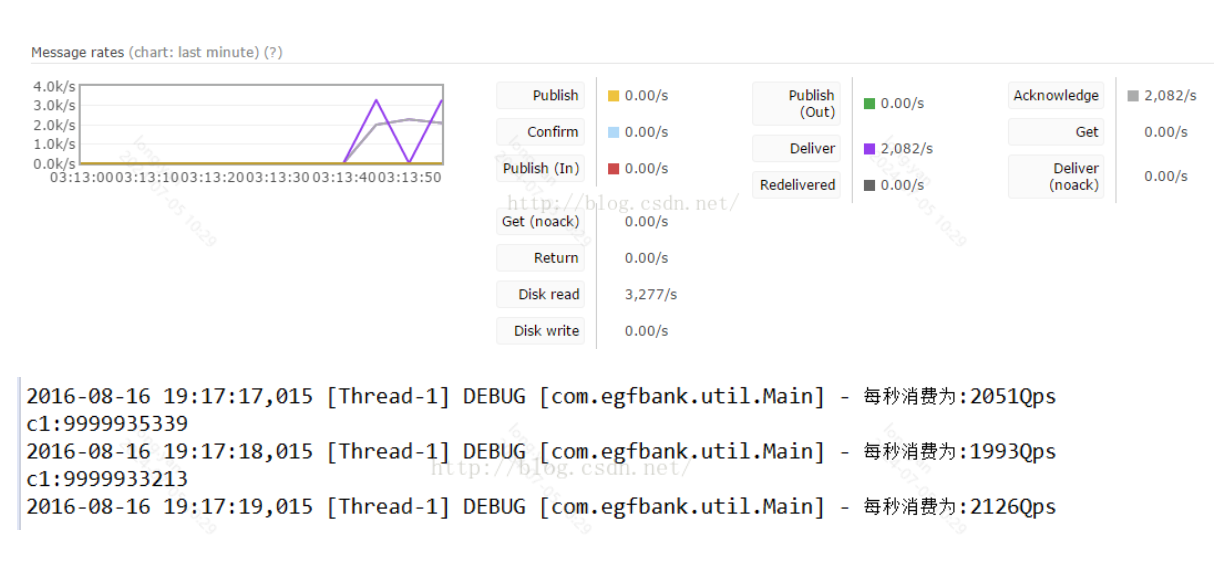Click the gray Acknowledge color swatch
This screenshot has width=1226, height=563.
tap(1133, 96)
